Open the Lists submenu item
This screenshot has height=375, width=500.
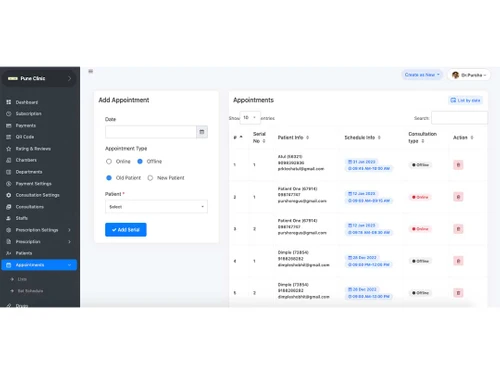coord(22,279)
